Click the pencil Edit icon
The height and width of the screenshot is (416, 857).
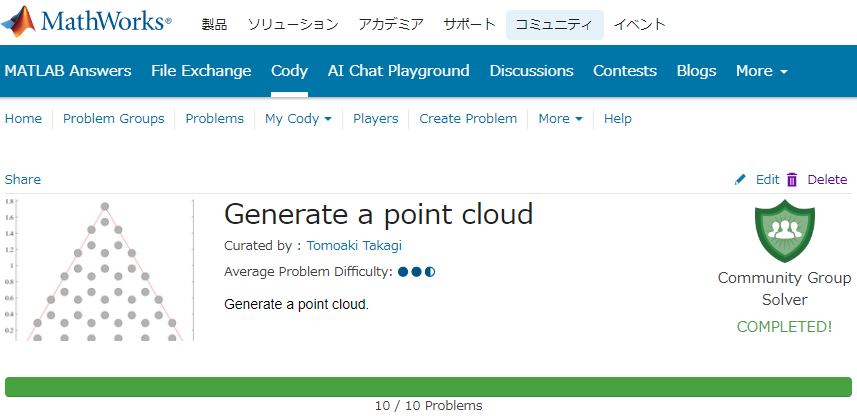pos(740,180)
